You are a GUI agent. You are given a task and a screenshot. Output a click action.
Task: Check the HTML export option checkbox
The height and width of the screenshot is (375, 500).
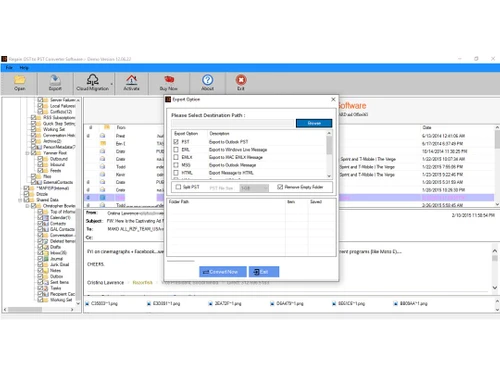coord(176,173)
